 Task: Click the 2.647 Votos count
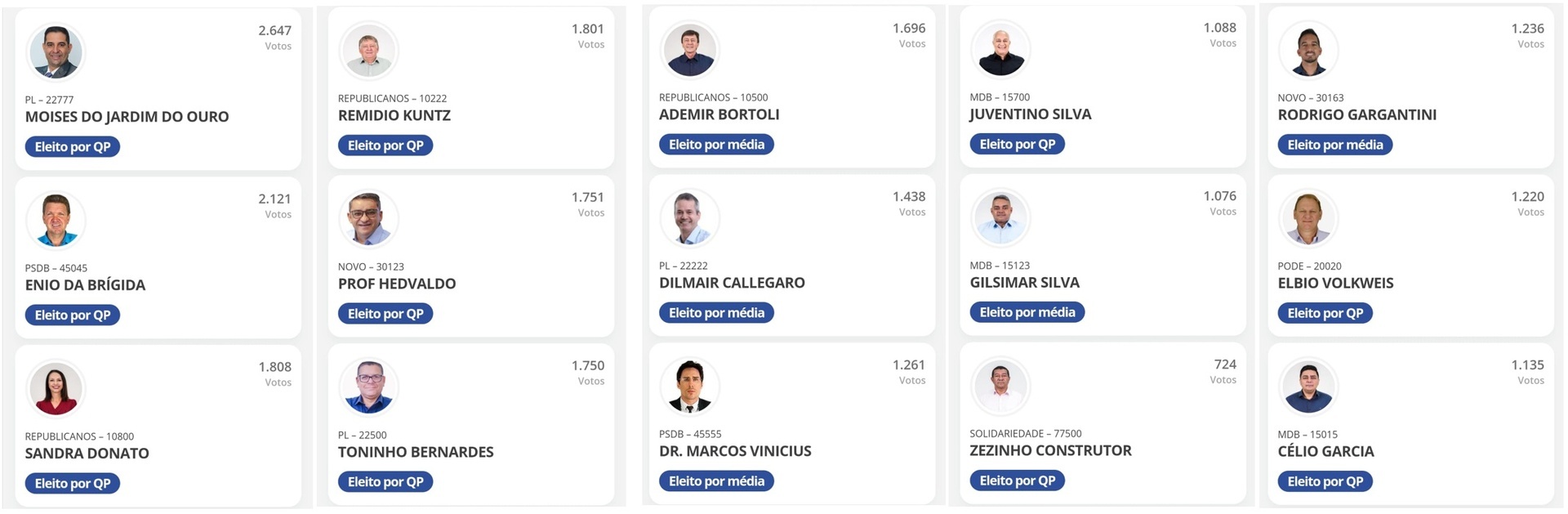pyautogui.click(x=274, y=31)
